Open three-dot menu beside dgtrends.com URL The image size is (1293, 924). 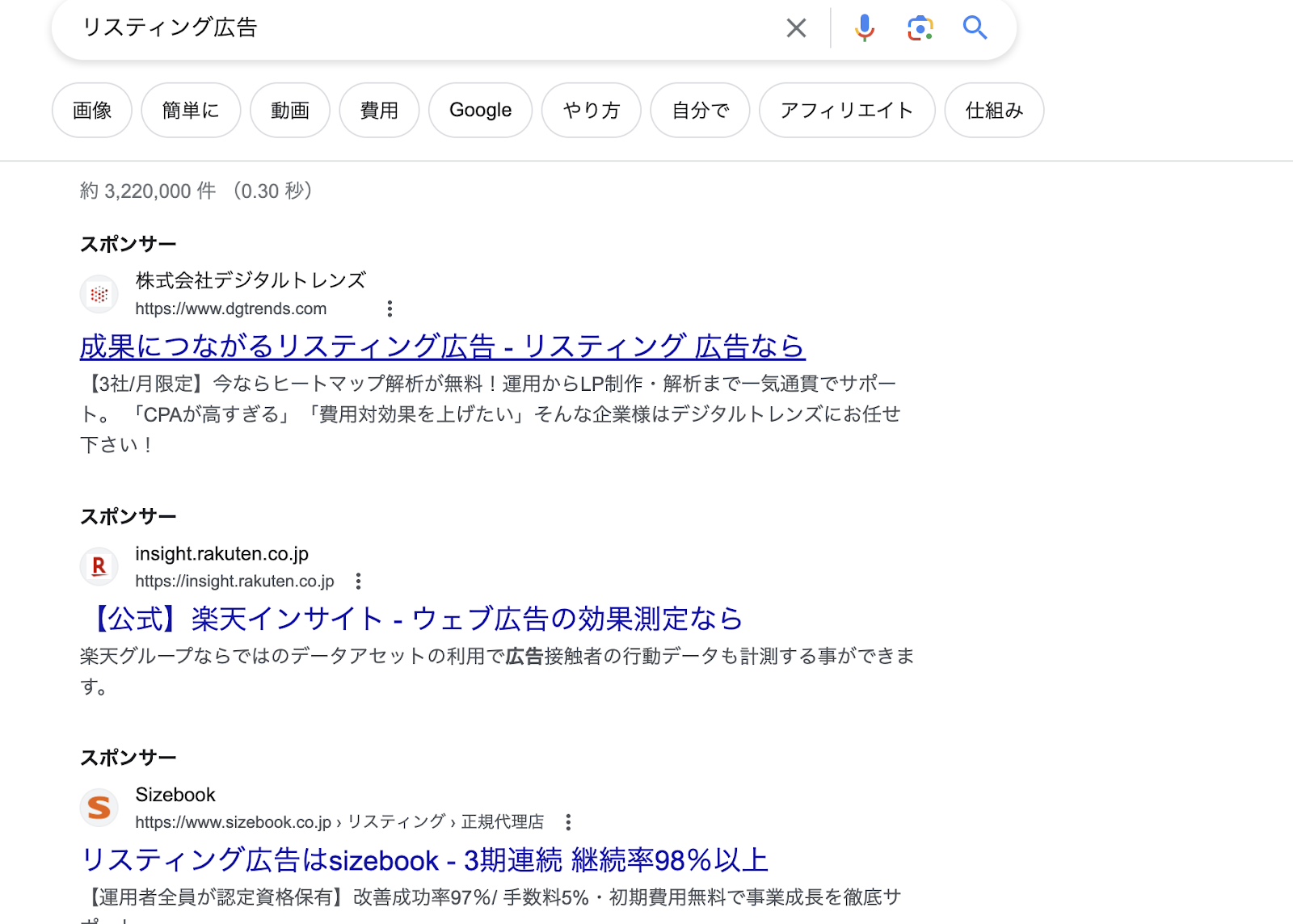pyautogui.click(x=390, y=309)
